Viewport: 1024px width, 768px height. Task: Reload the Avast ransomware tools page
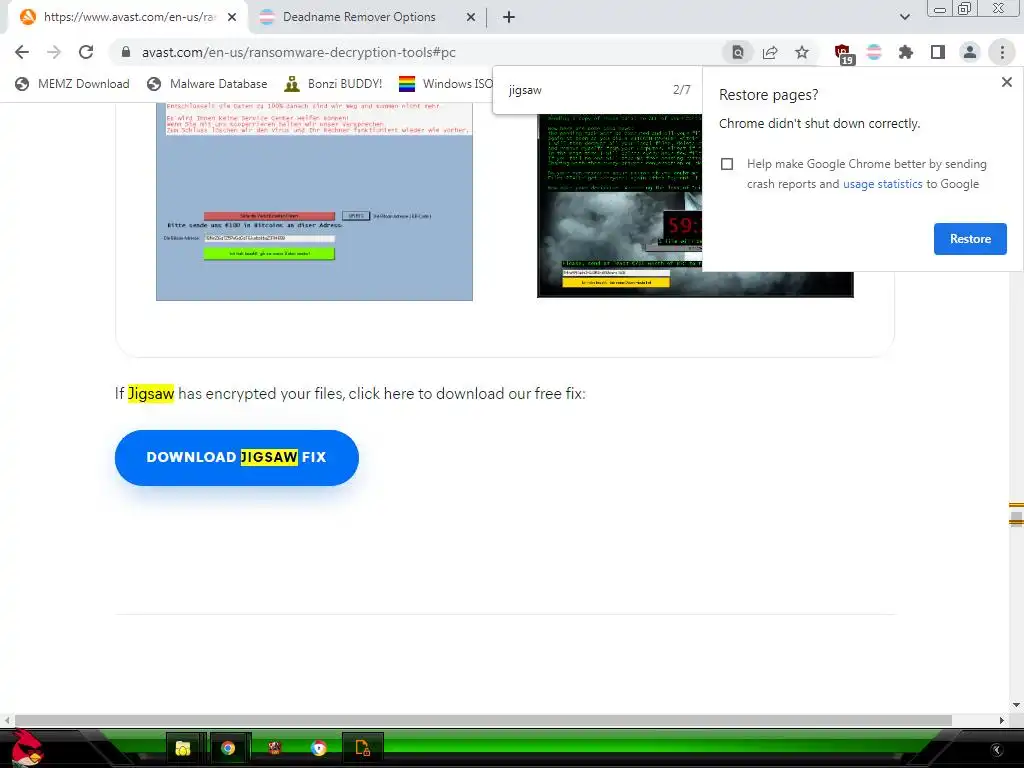point(86,52)
